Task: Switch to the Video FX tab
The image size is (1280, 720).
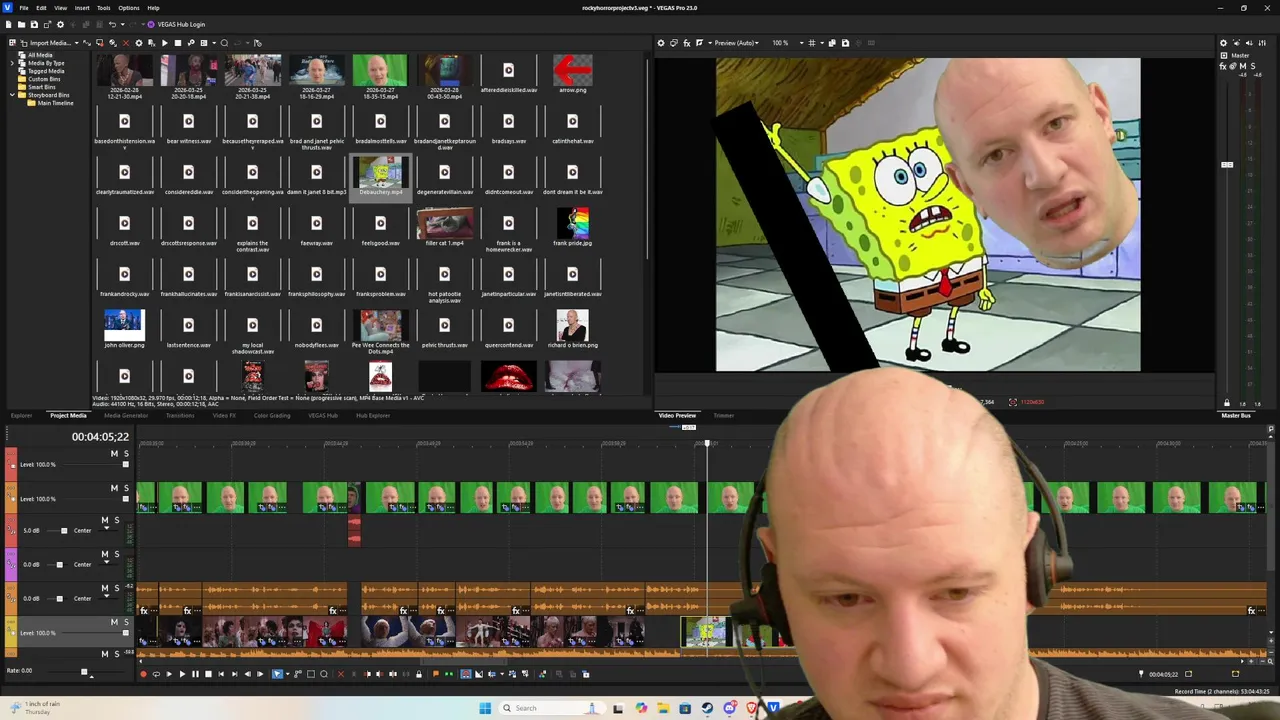Action: point(224,415)
